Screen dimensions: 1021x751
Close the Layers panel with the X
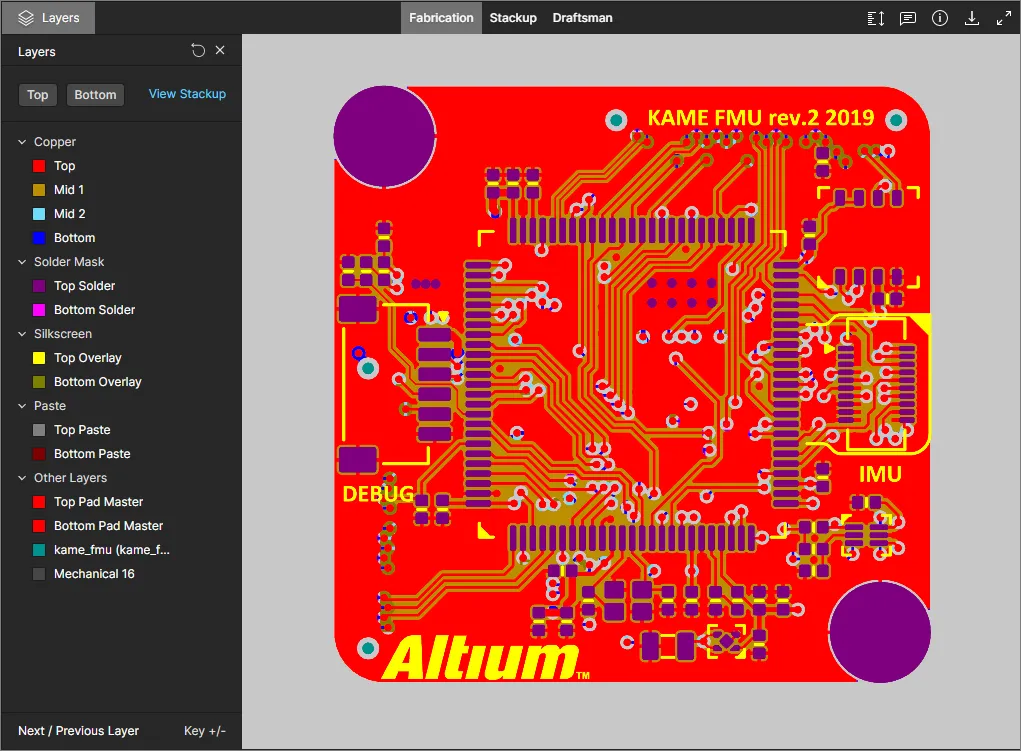[x=220, y=51]
